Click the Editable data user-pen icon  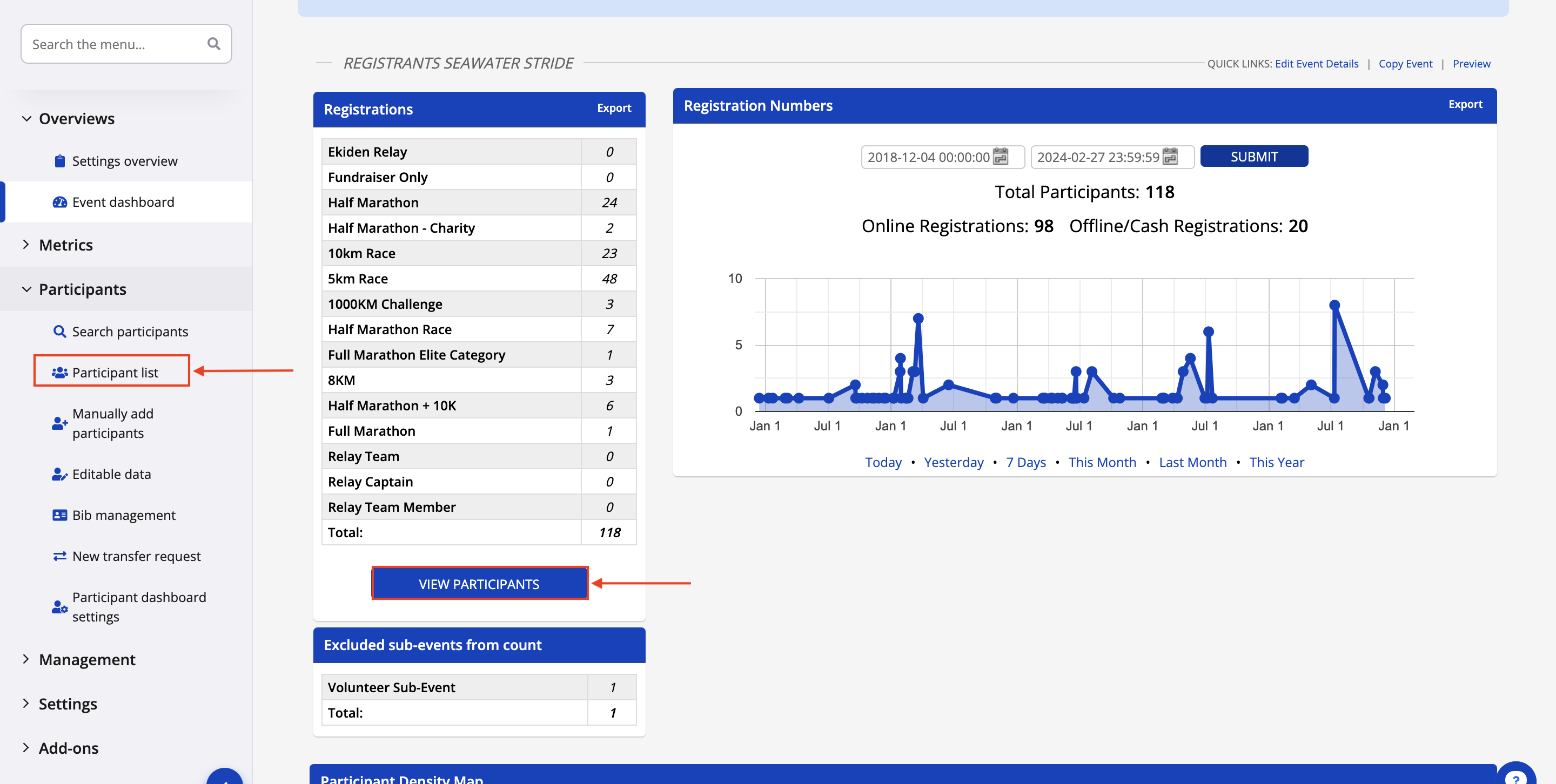59,474
